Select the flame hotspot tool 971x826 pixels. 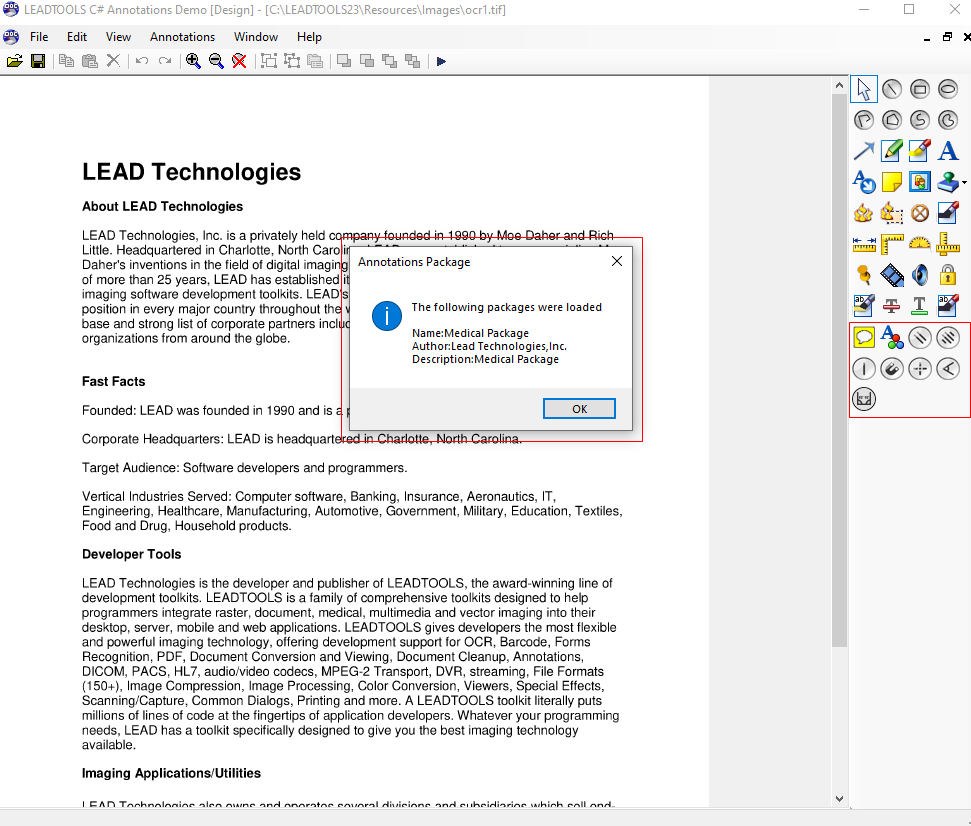864,213
